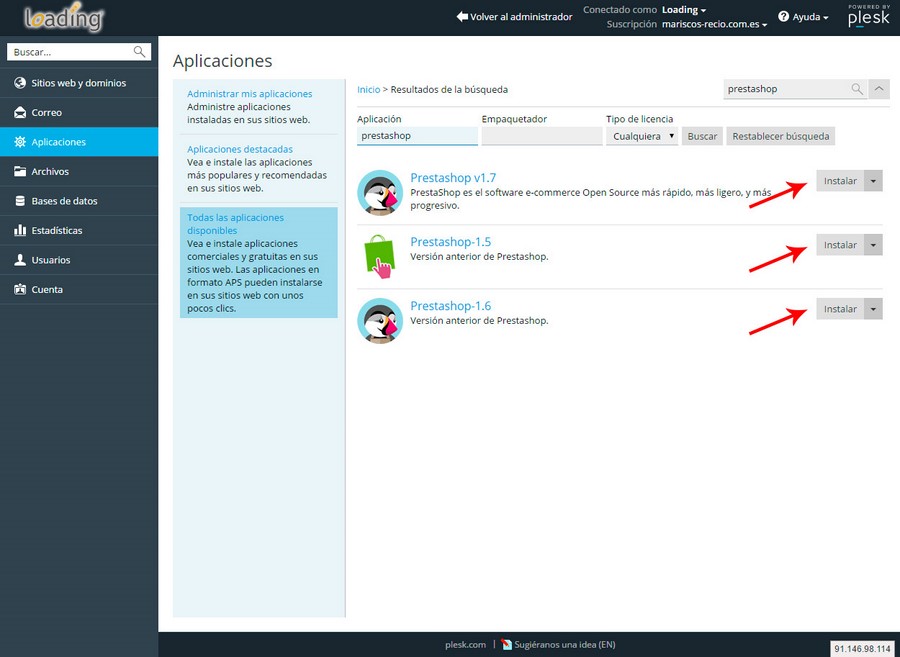Click Inicio breadcrumb link
Screen dimensions: 900x657
[x=368, y=90]
